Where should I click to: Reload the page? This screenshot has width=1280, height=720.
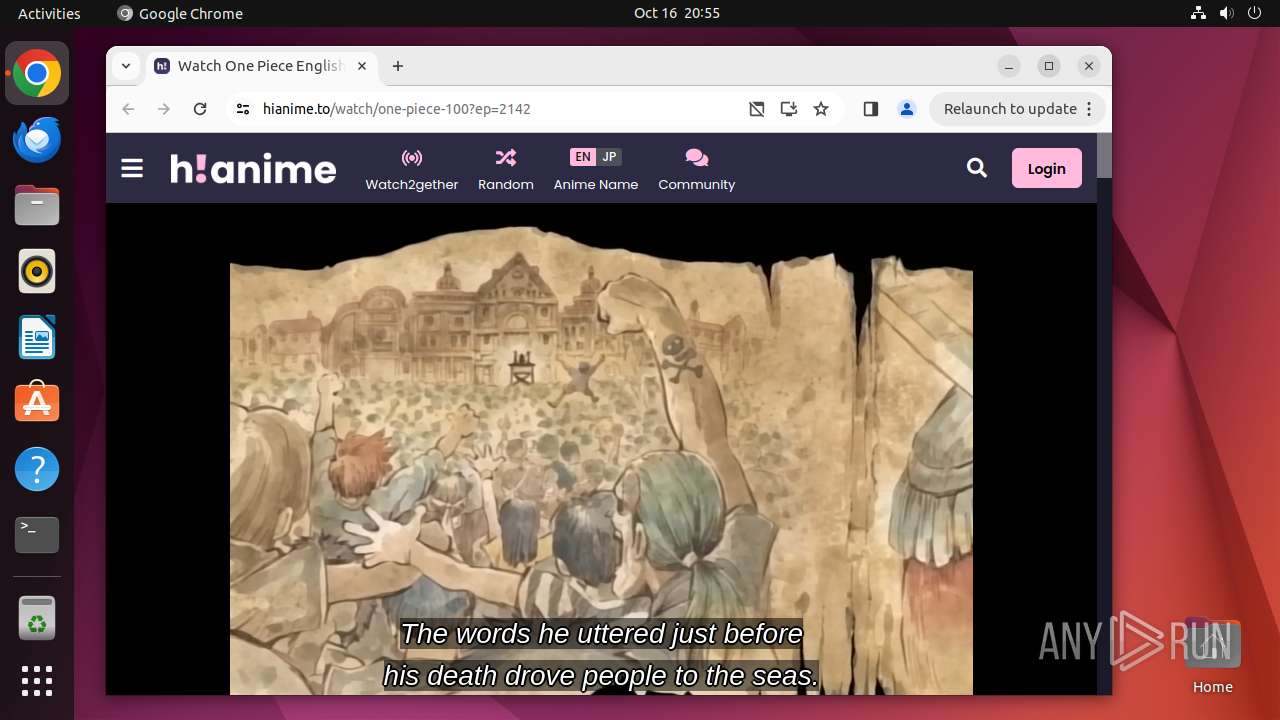[200, 109]
